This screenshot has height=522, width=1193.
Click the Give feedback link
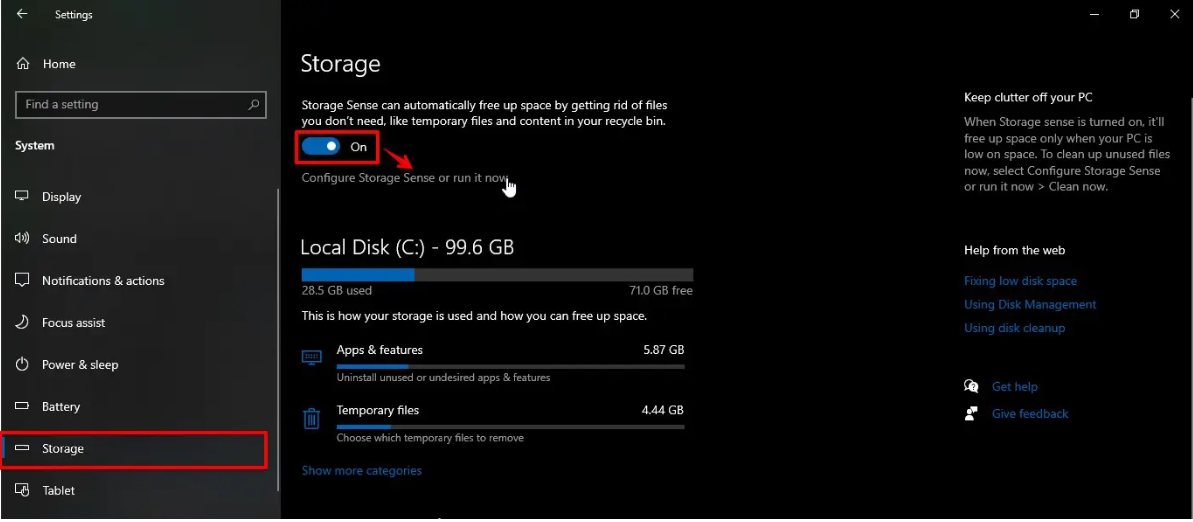tap(1030, 414)
